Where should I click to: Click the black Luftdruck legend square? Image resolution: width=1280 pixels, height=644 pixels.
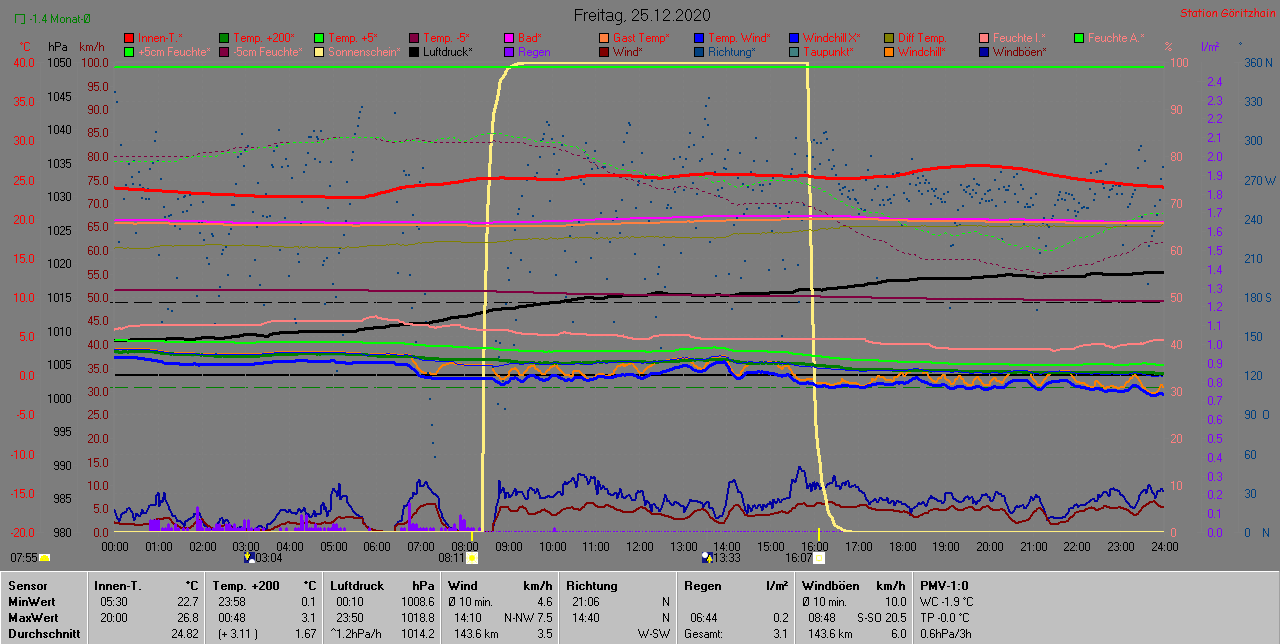click(x=414, y=52)
